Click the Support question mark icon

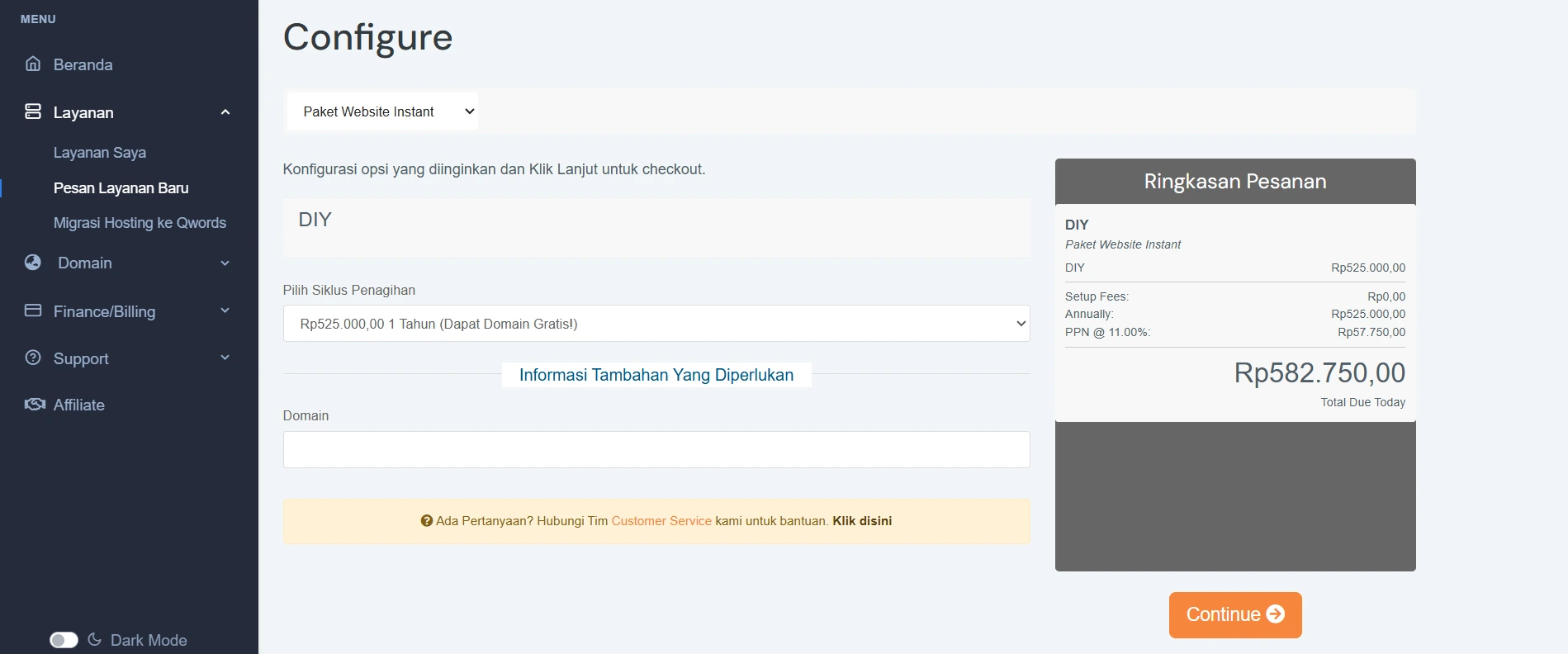click(x=33, y=358)
